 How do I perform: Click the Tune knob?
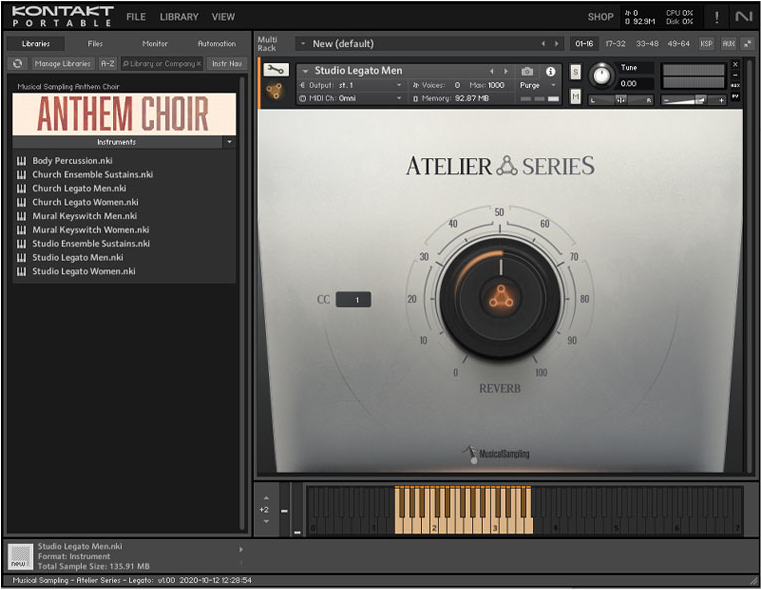(x=601, y=76)
